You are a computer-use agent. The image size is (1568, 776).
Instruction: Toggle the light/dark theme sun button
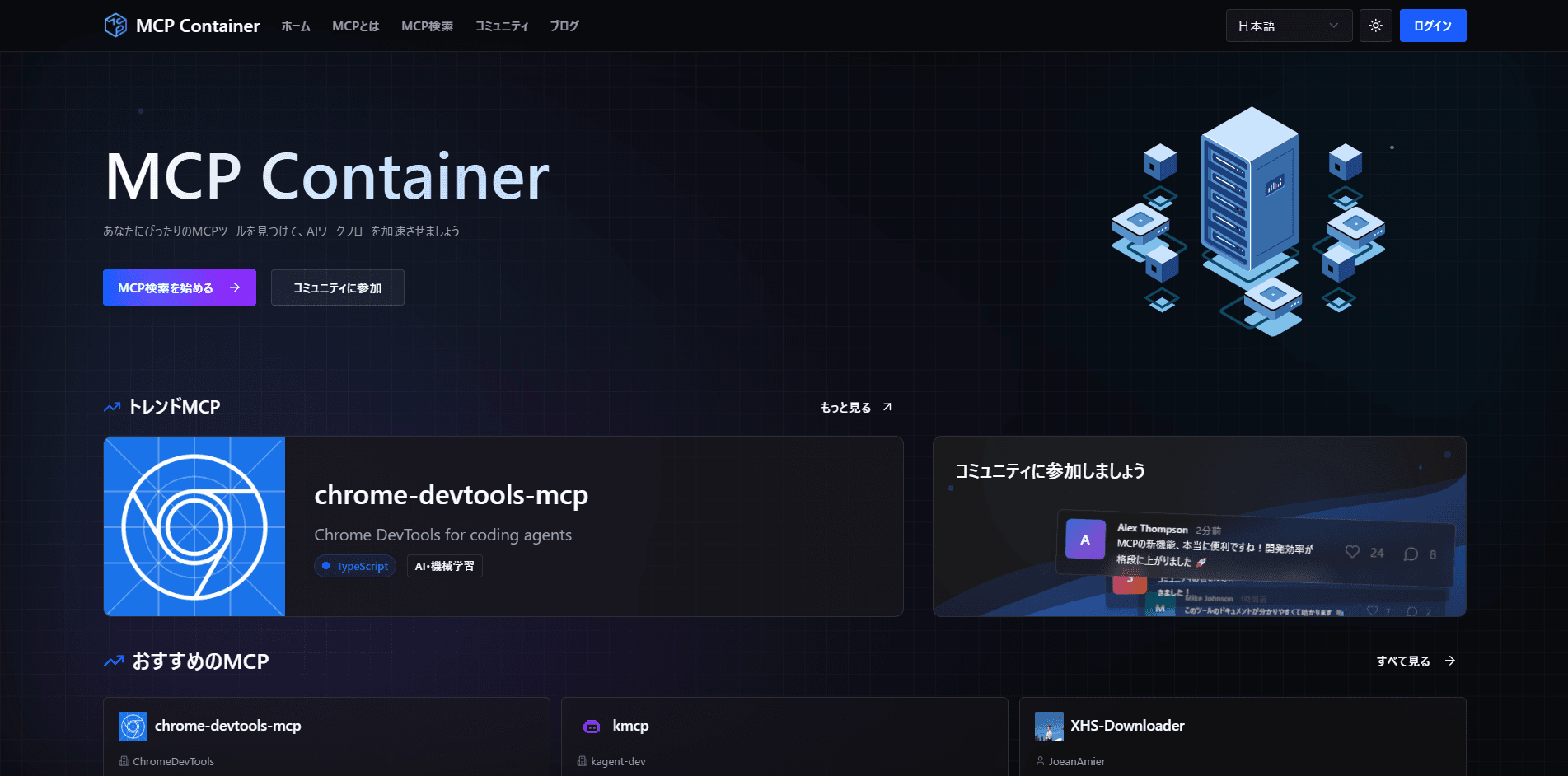(1375, 26)
